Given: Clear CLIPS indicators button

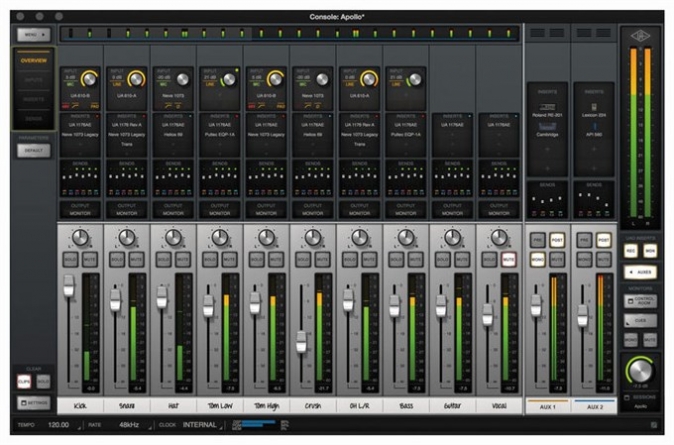Looking at the screenshot, I should (x=24, y=381).
